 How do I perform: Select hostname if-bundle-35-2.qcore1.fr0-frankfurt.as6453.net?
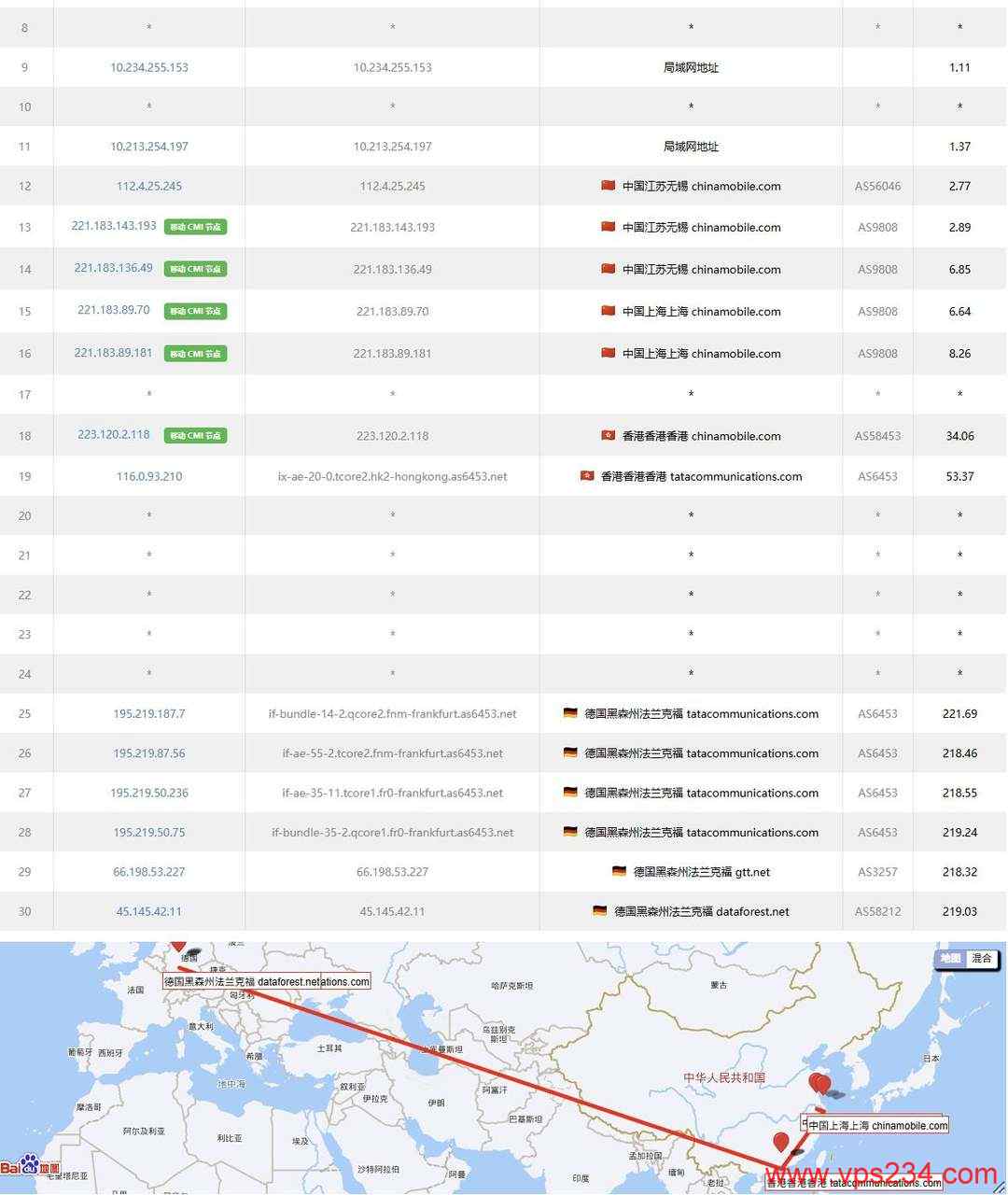click(393, 832)
